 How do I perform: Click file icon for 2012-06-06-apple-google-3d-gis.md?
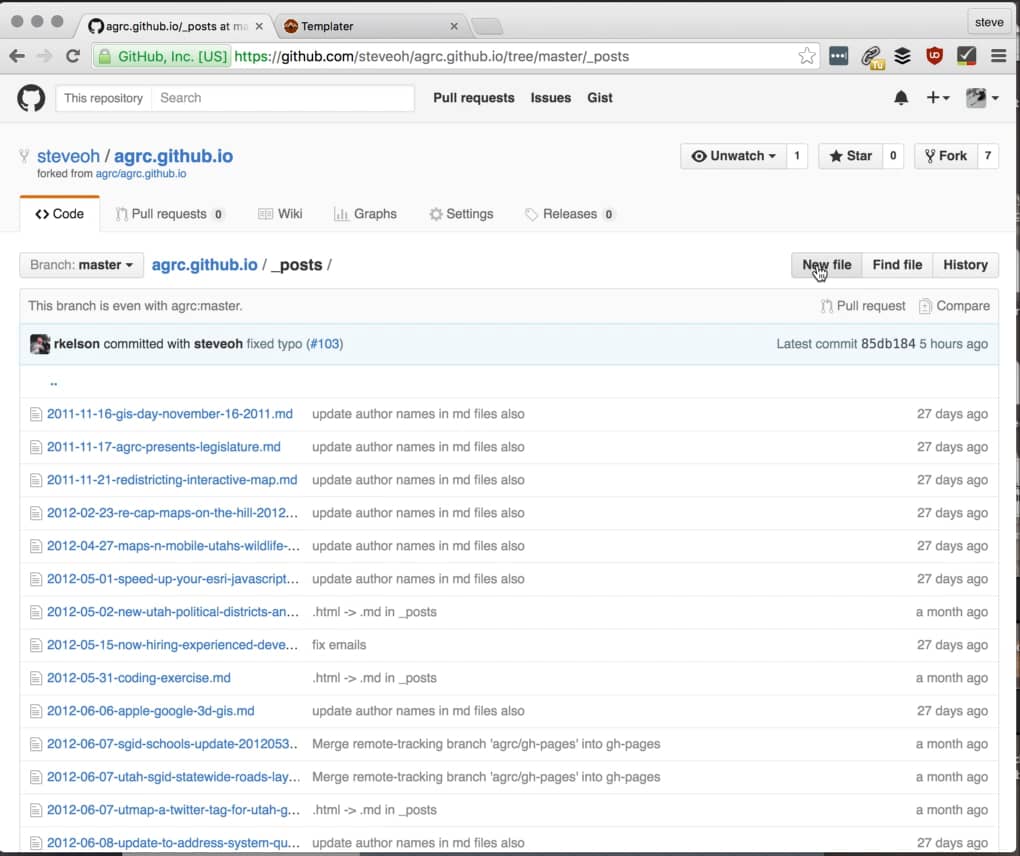[36, 712]
